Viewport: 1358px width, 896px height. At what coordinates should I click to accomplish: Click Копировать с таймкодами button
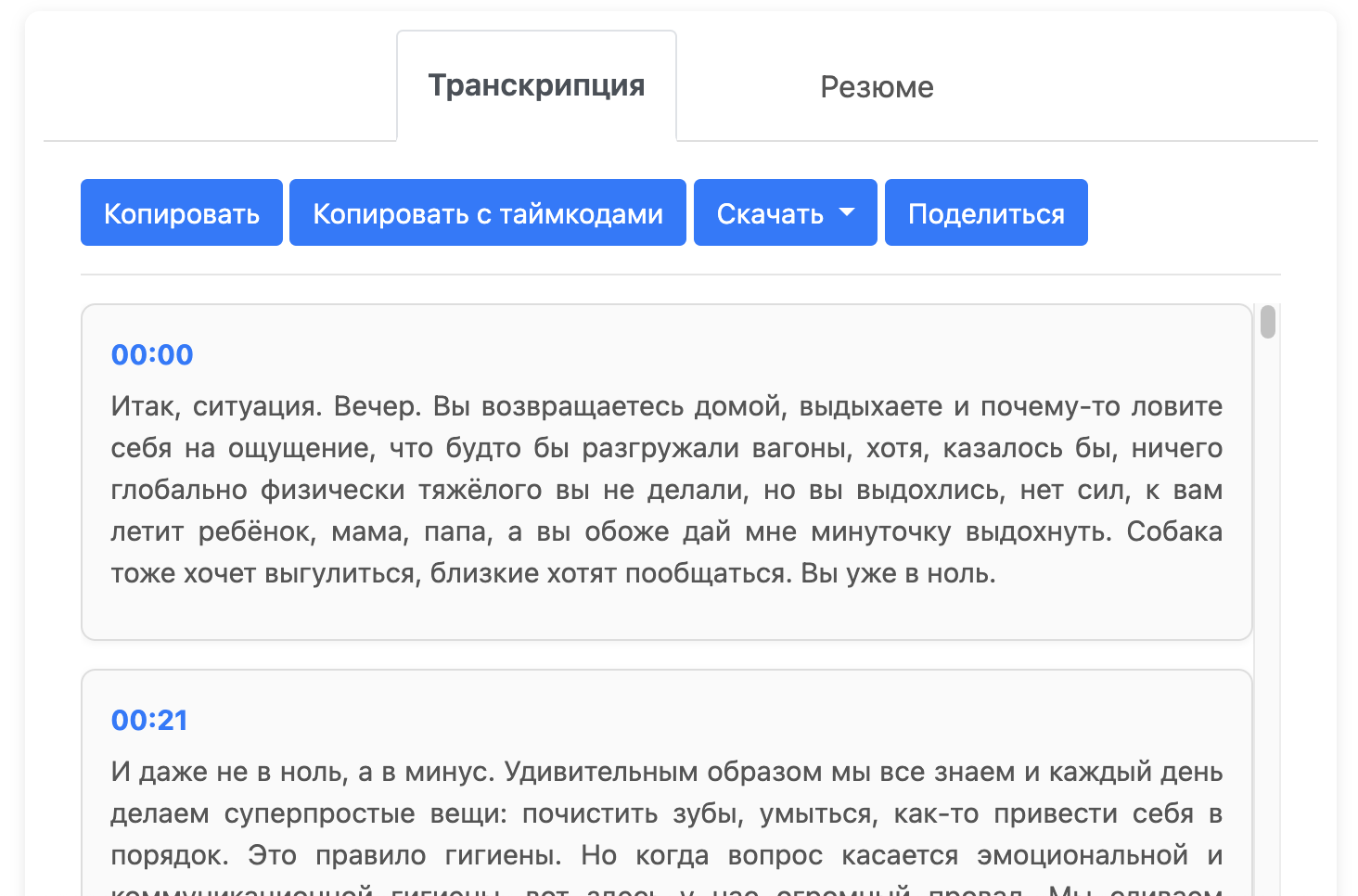(488, 212)
